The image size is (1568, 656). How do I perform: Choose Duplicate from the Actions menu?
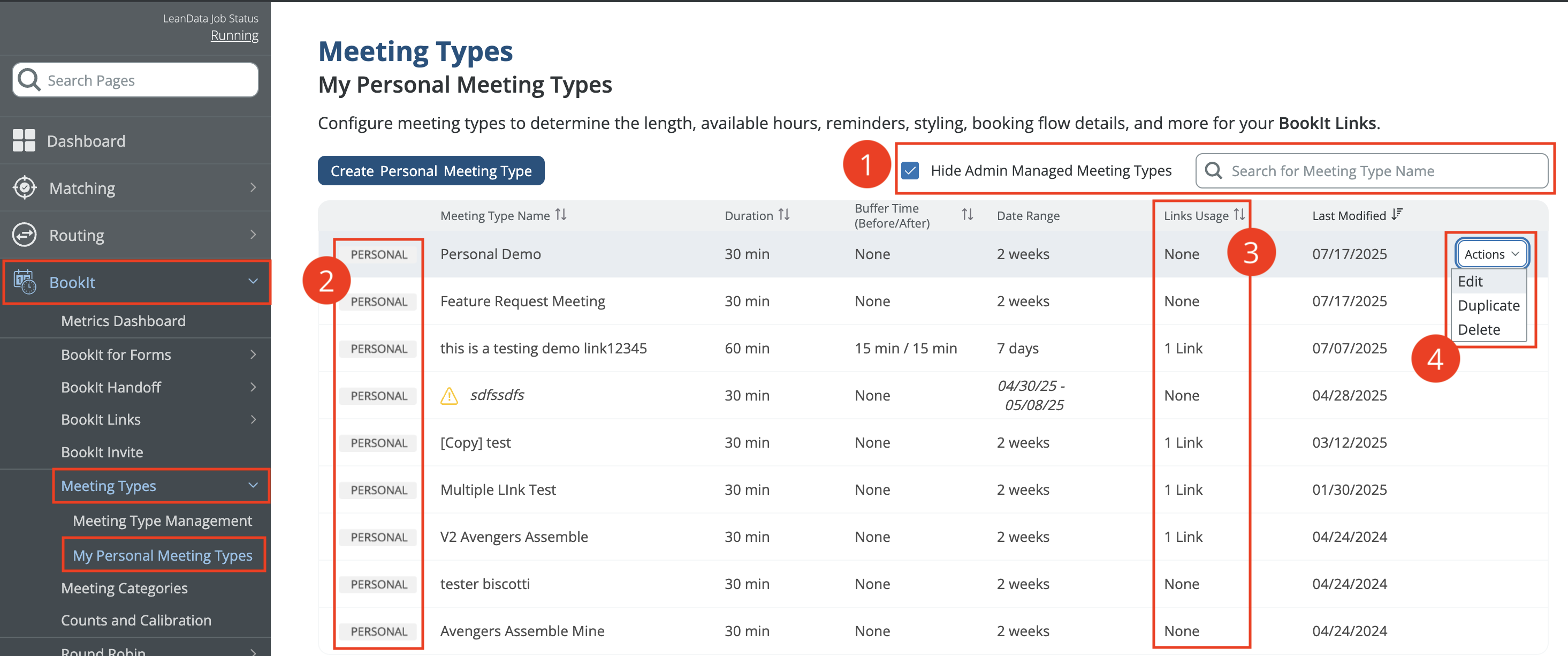pyautogui.click(x=1488, y=305)
